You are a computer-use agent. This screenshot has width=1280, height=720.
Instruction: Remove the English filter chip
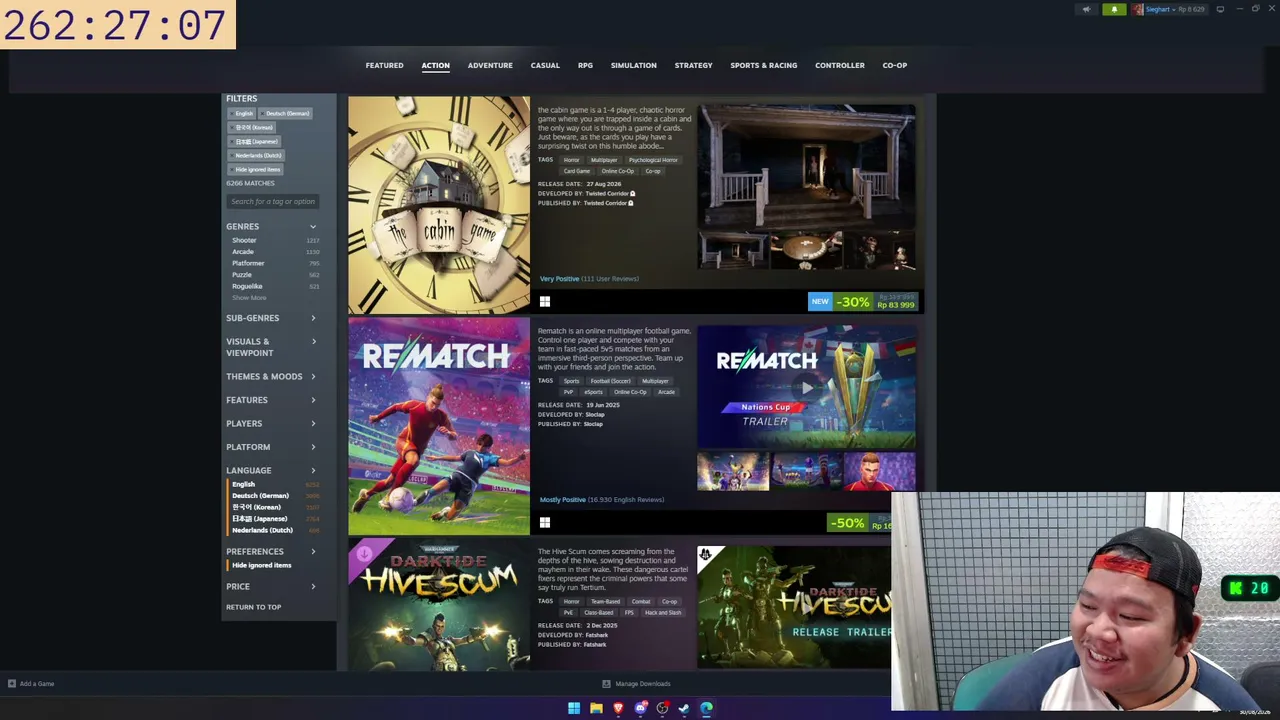[x=244, y=114]
